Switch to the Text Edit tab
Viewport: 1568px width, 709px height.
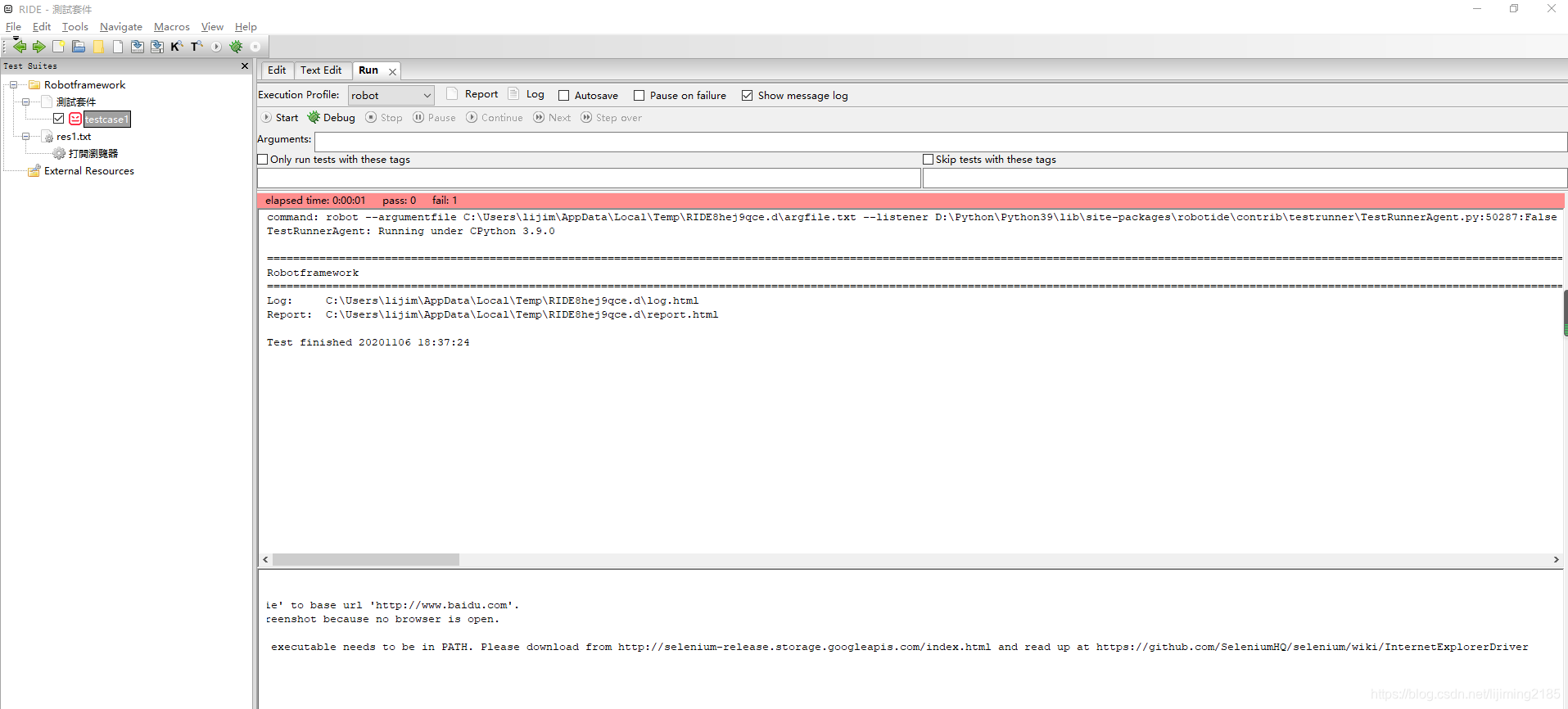[x=321, y=70]
